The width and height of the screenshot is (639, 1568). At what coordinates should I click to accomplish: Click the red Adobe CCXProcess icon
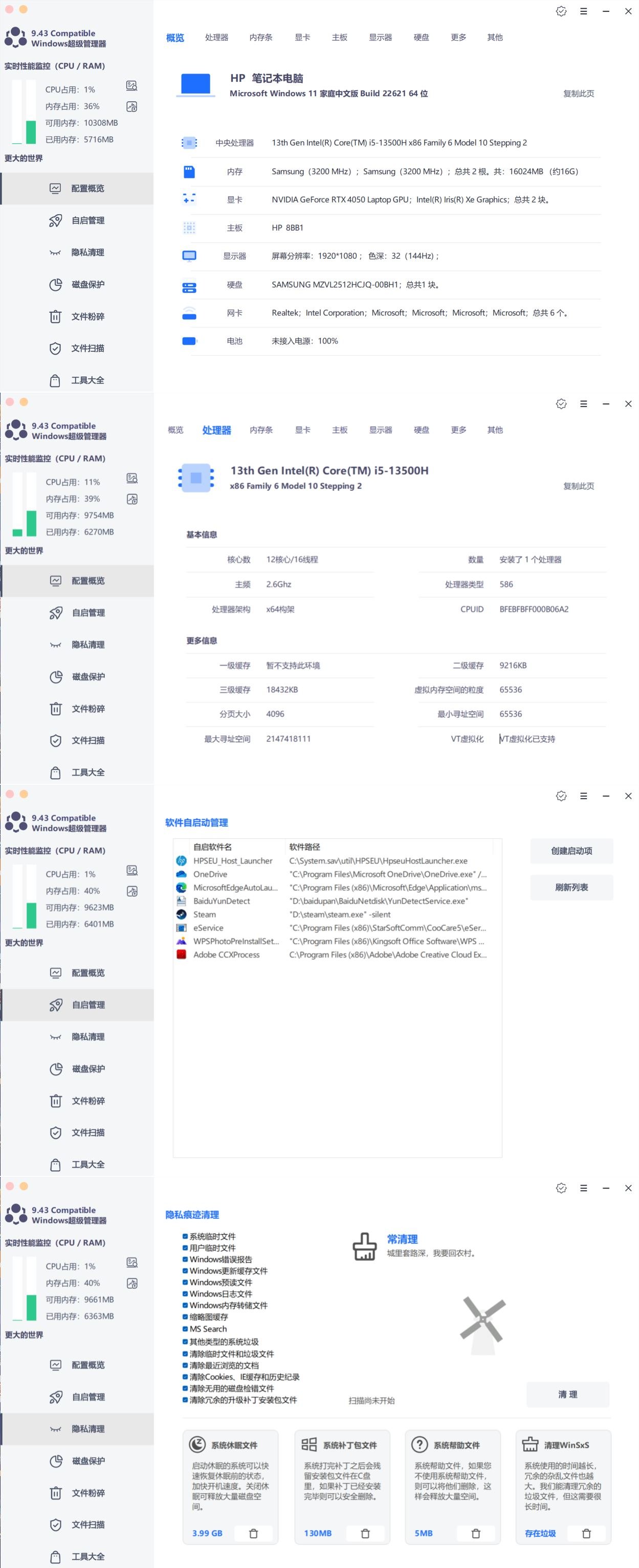181,955
